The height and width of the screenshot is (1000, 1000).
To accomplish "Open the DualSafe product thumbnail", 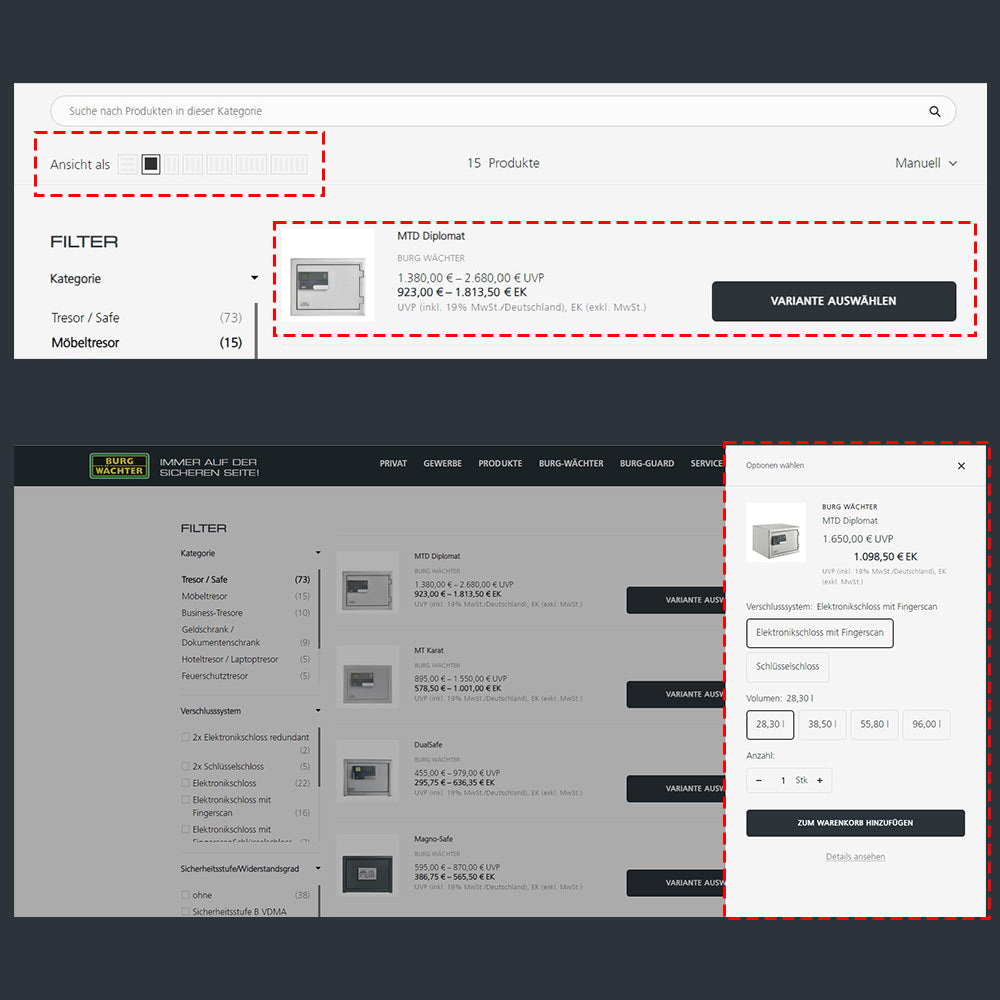I will (368, 771).
